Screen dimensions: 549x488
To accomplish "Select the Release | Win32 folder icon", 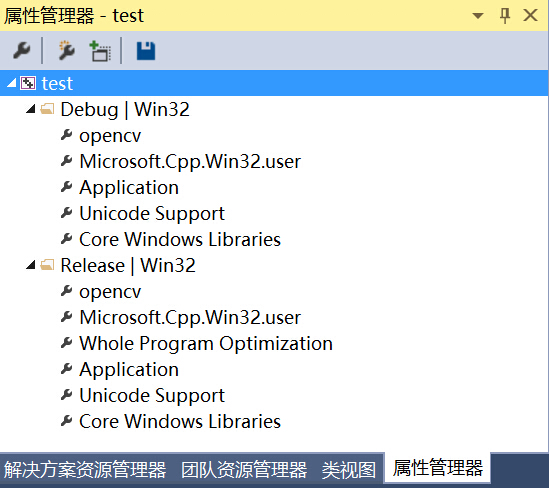I will (47, 265).
